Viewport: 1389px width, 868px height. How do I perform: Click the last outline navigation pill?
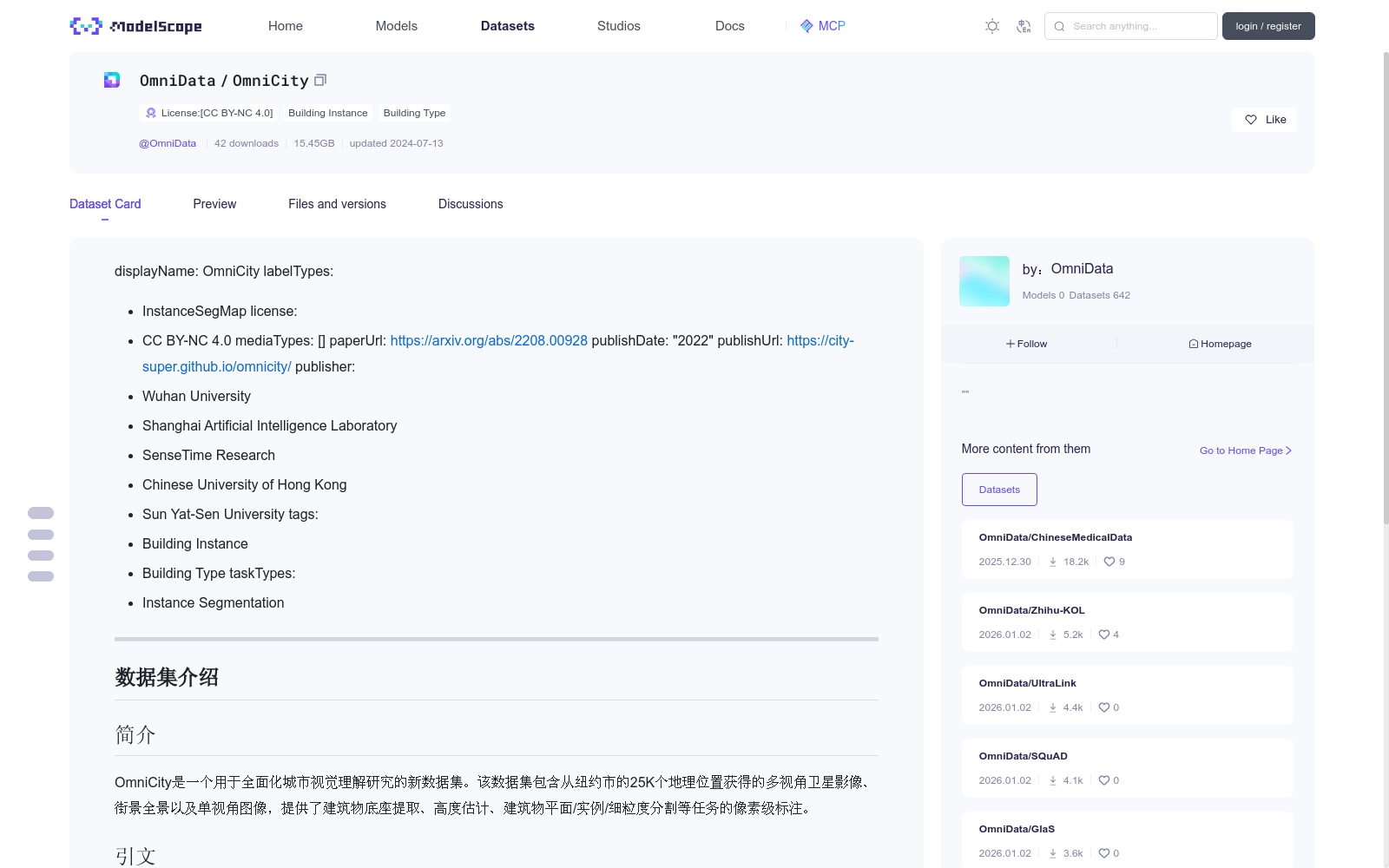pos(41,576)
